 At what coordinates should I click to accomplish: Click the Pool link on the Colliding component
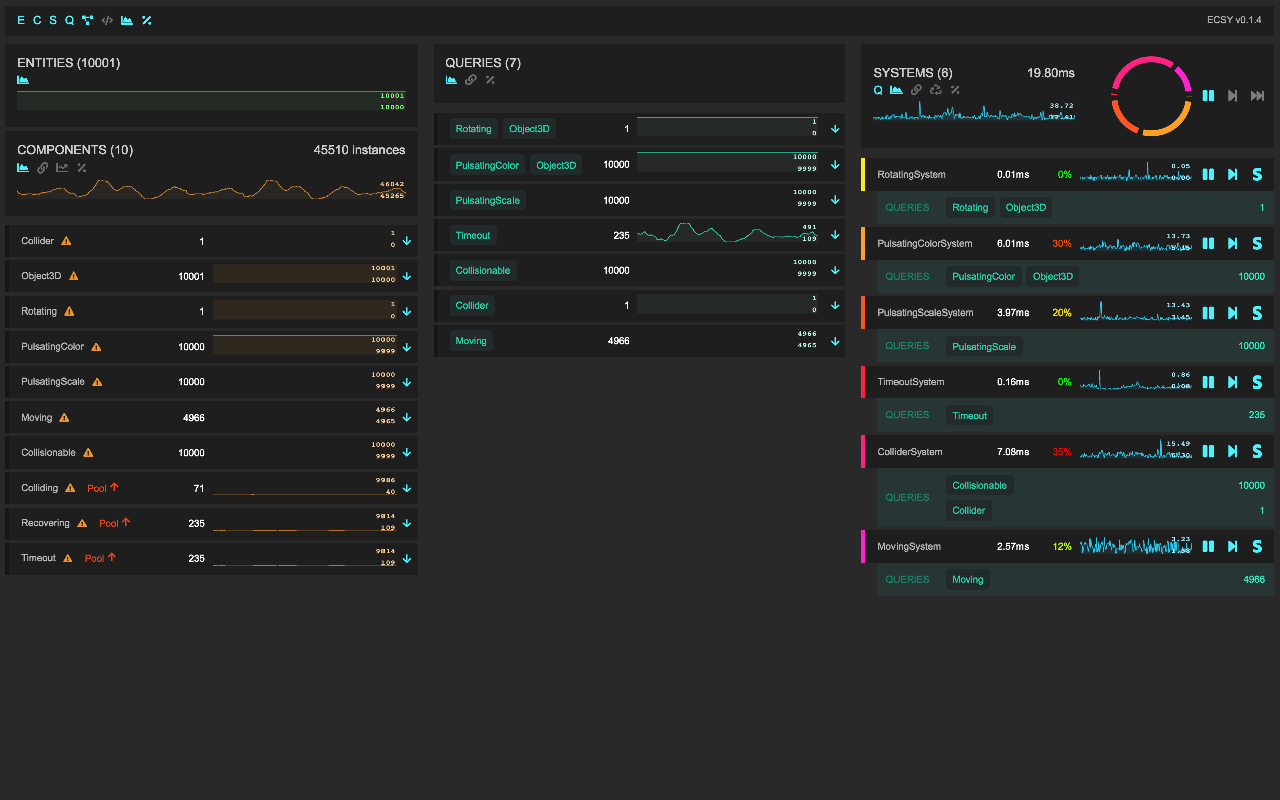(x=99, y=487)
